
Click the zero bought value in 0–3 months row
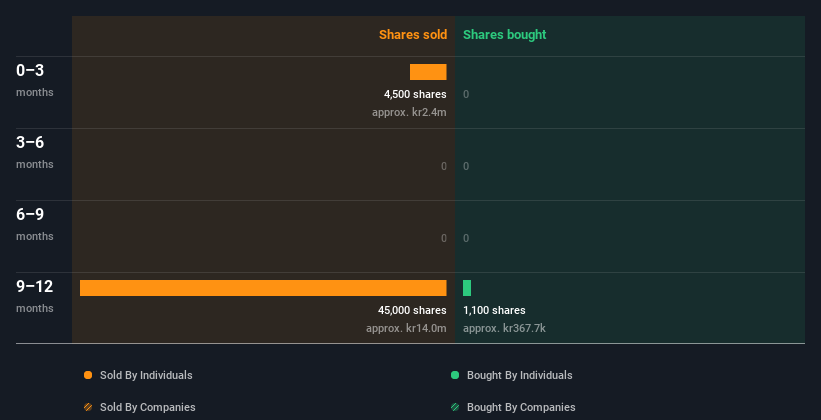click(466, 94)
